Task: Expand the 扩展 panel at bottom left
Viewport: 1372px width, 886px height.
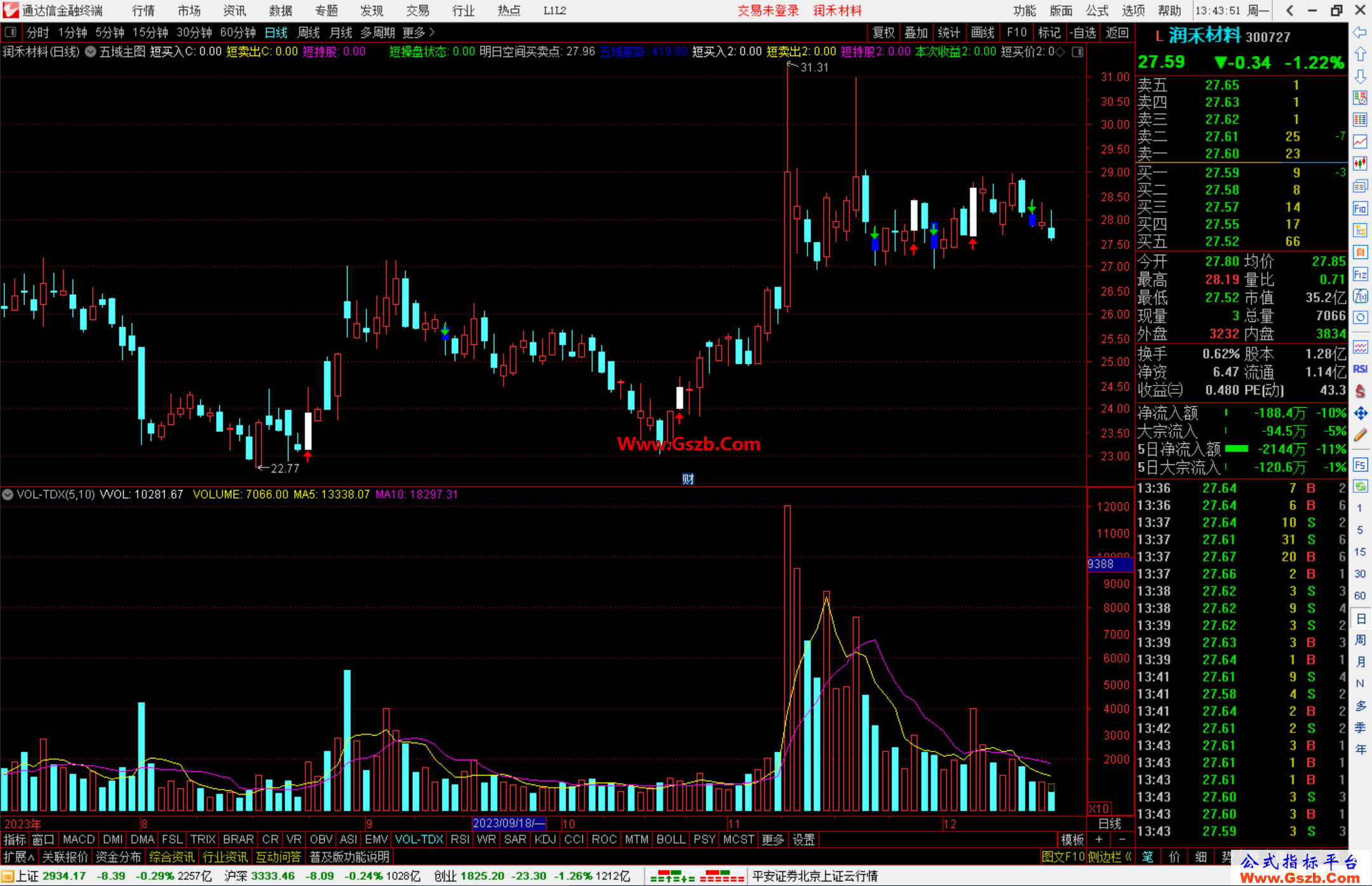Action: [18, 857]
